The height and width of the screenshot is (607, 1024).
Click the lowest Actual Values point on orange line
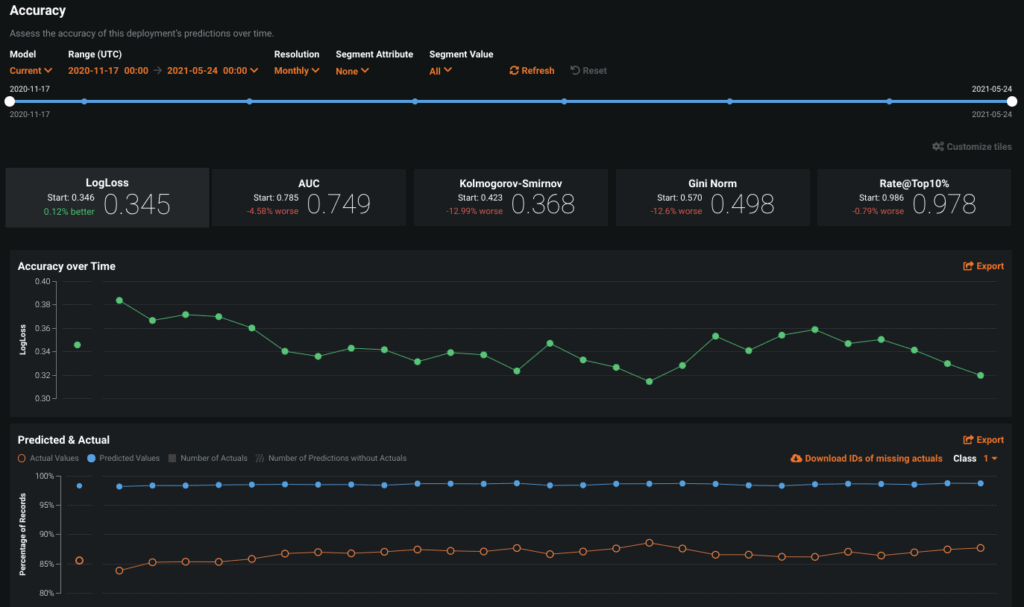(x=120, y=570)
